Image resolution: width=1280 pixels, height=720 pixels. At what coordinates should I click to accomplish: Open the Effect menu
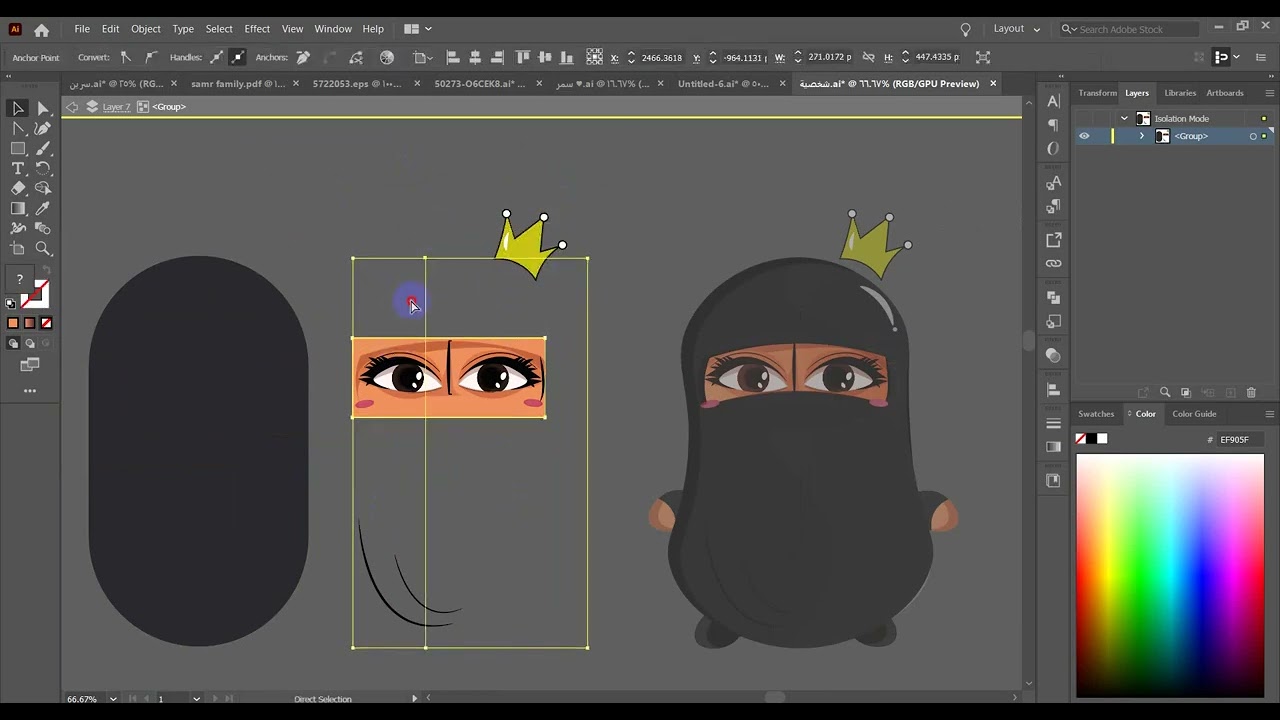coord(257,29)
